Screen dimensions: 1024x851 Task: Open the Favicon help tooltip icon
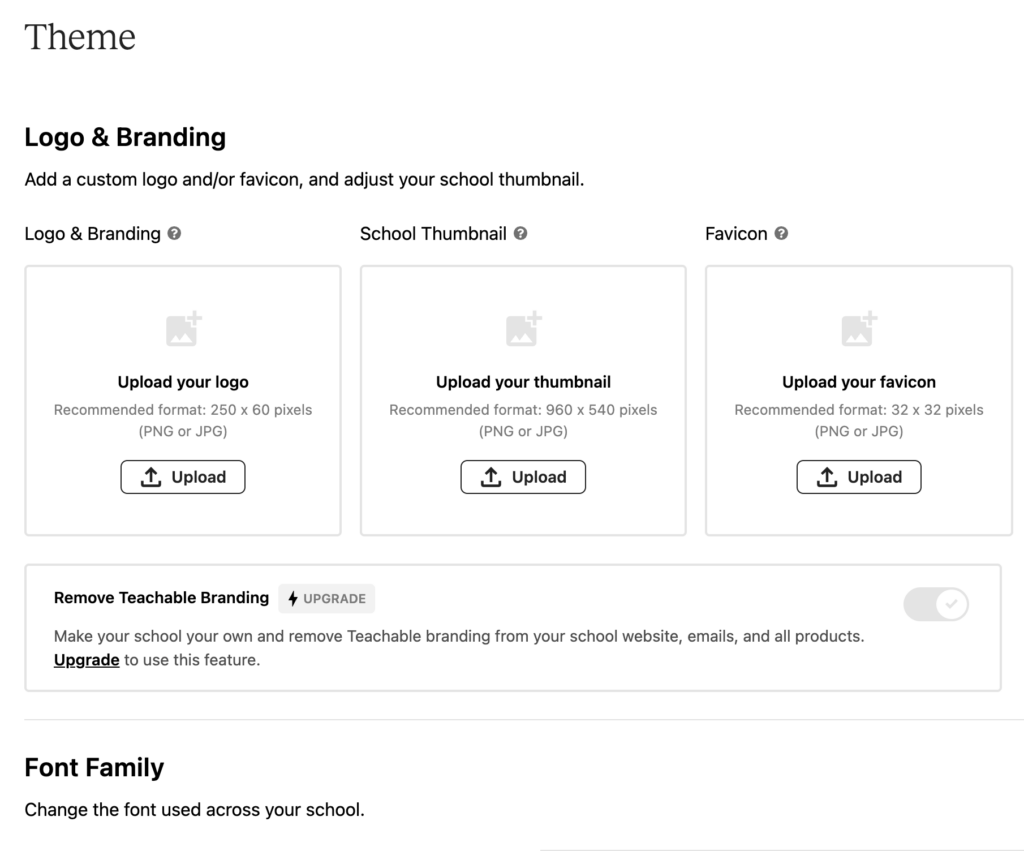pyautogui.click(x=781, y=233)
